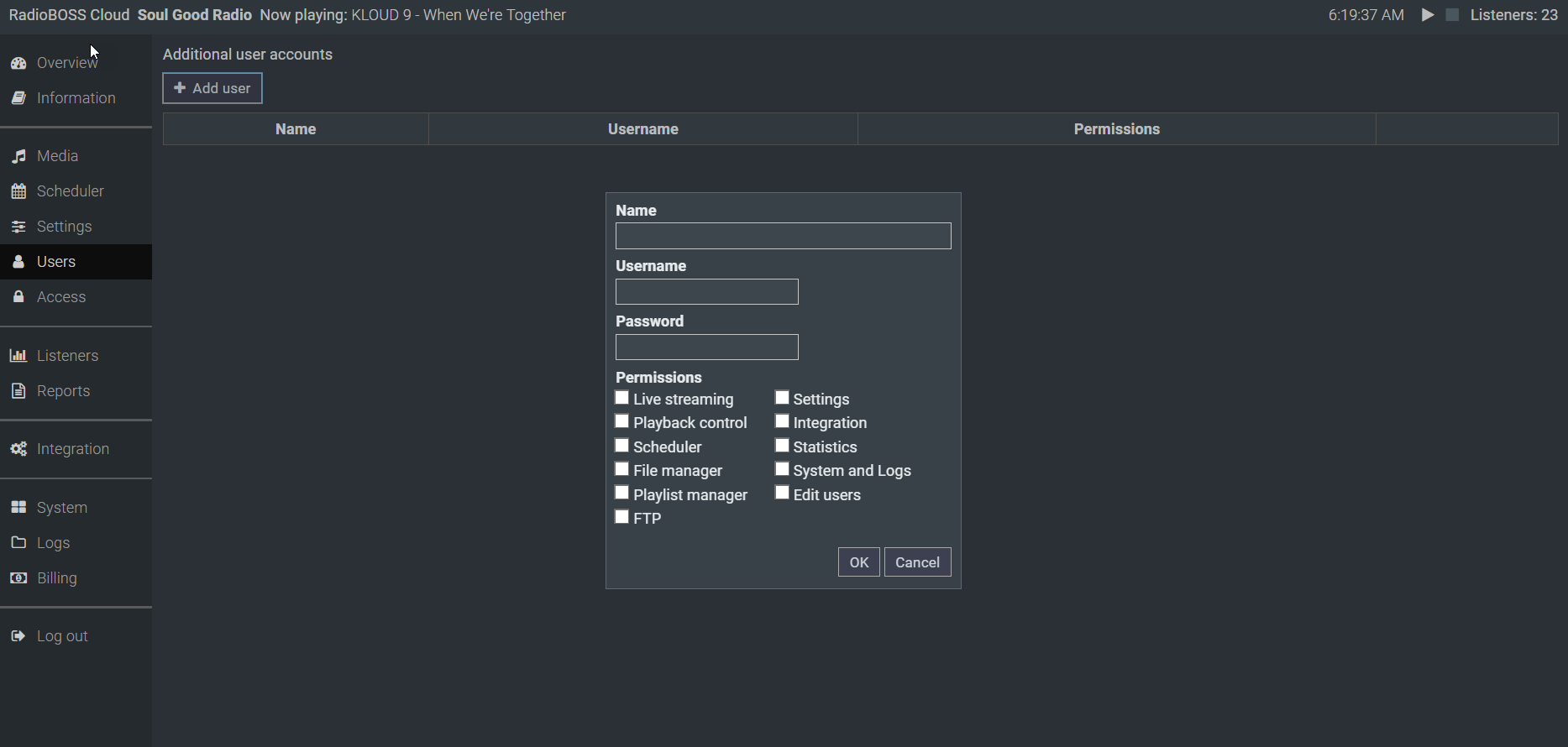Enable Edit users permission
Image resolution: width=1568 pixels, height=747 pixels.
point(782,494)
